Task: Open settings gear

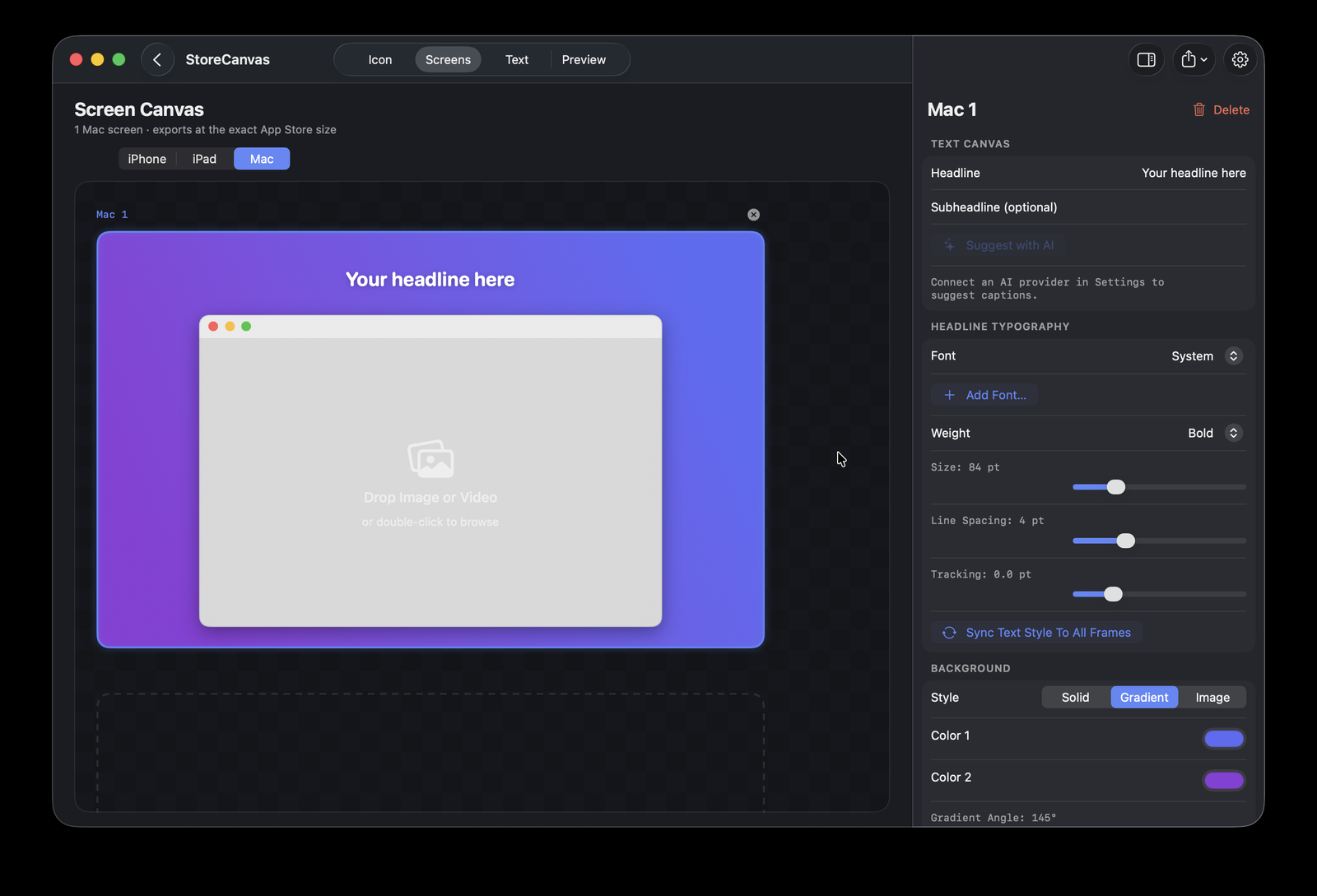Action: (x=1240, y=59)
